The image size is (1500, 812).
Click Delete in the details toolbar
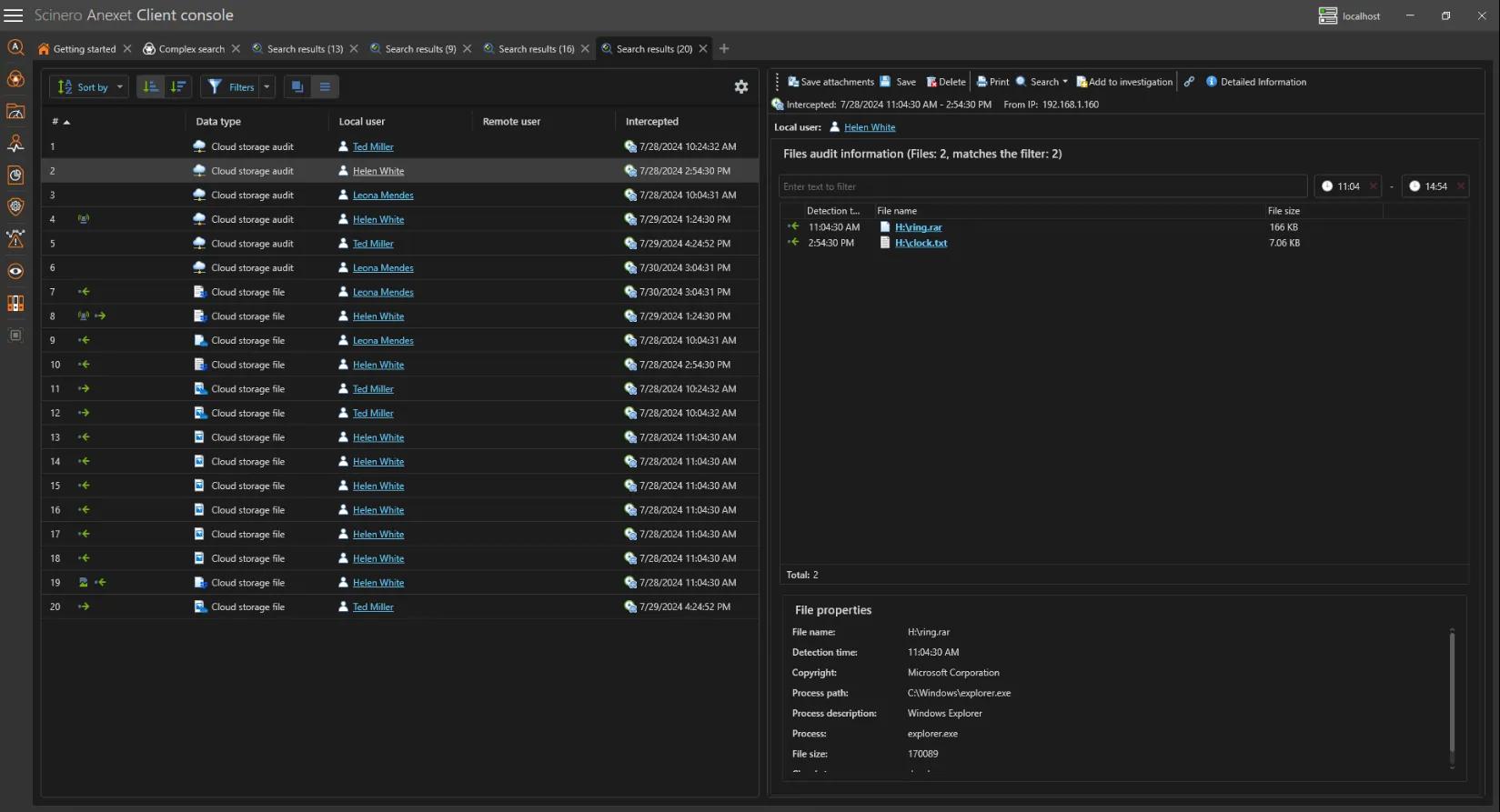click(946, 82)
